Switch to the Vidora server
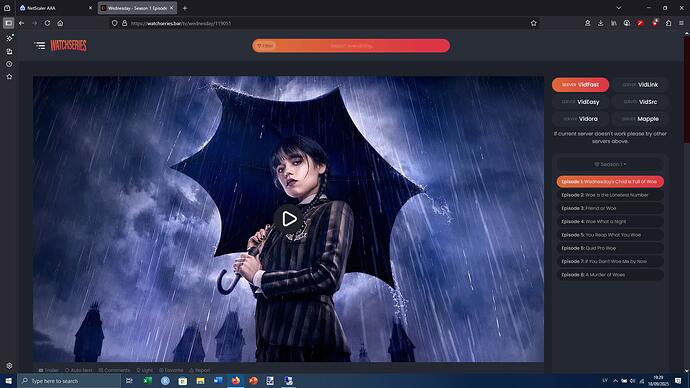The height and width of the screenshot is (388, 690). [580, 119]
